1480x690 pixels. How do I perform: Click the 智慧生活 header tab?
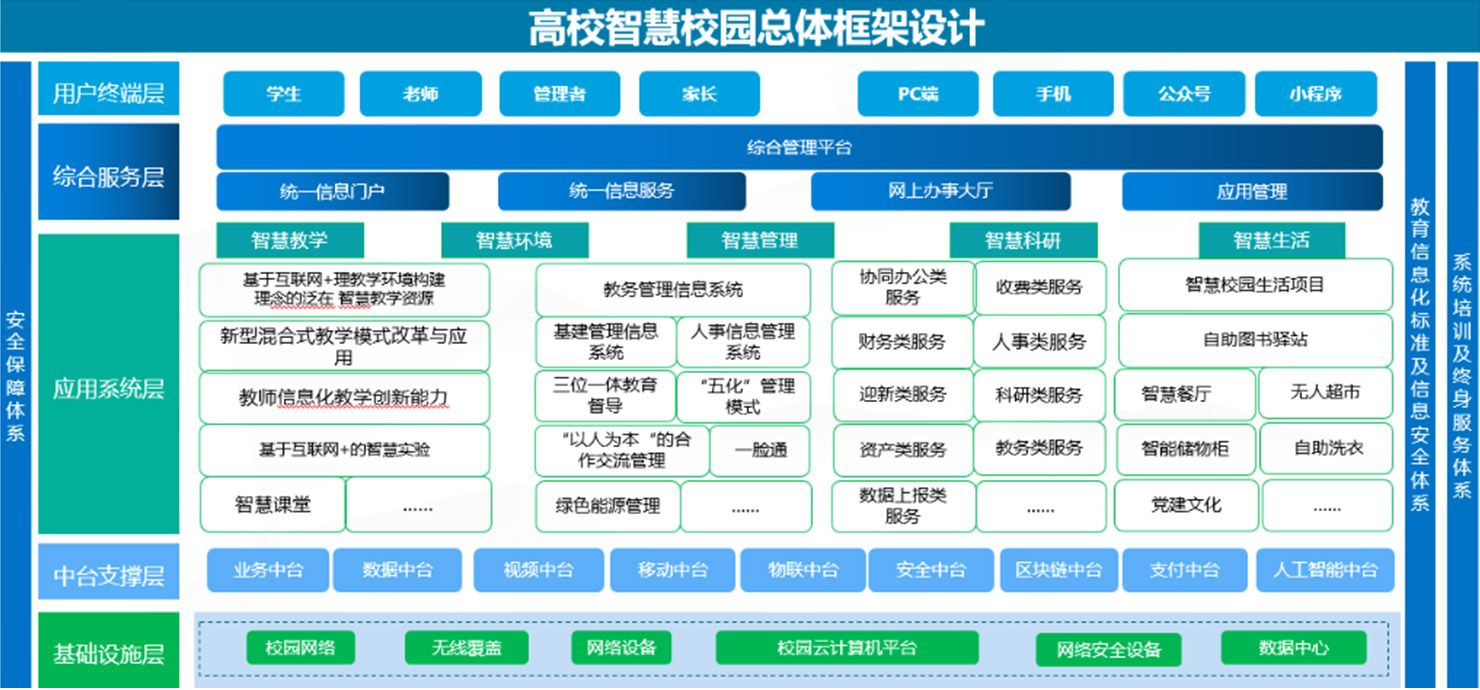(x=1271, y=240)
